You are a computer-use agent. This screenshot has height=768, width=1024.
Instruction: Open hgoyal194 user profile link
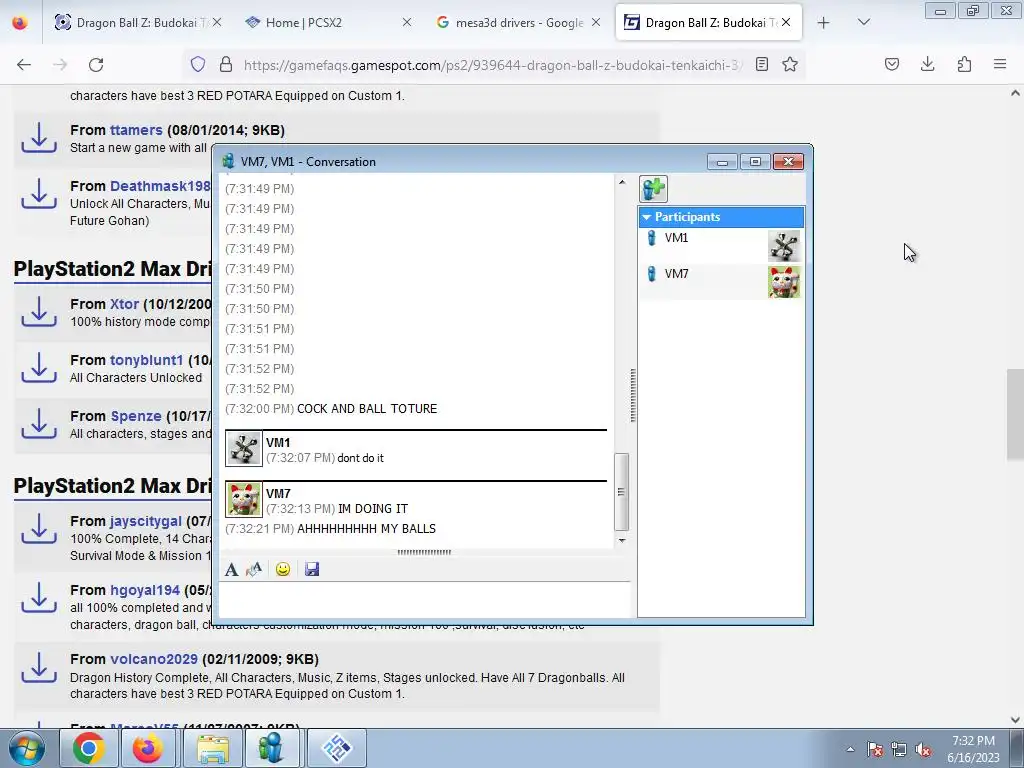click(x=144, y=590)
